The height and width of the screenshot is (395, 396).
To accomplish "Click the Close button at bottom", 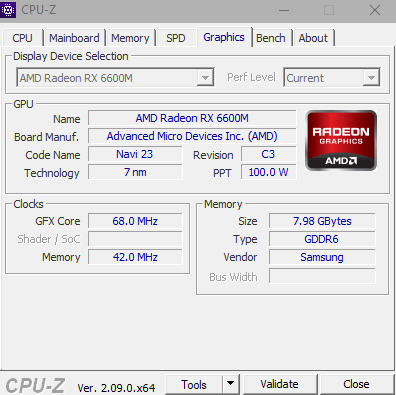I will pyautogui.click(x=356, y=384).
